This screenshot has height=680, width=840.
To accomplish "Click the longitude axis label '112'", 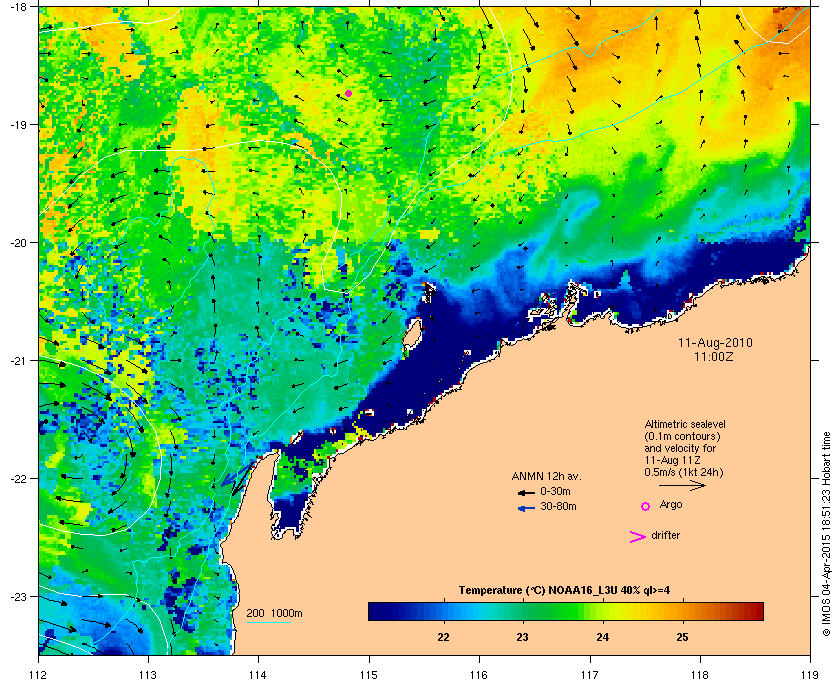I will click(39, 674).
